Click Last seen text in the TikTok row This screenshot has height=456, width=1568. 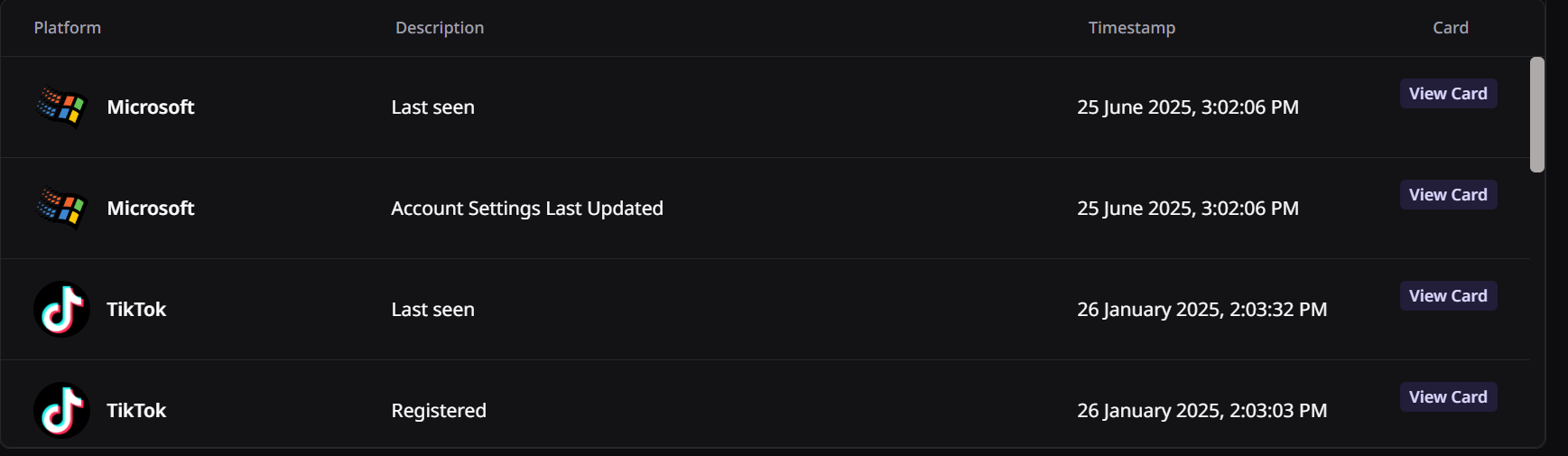(432, 310)
